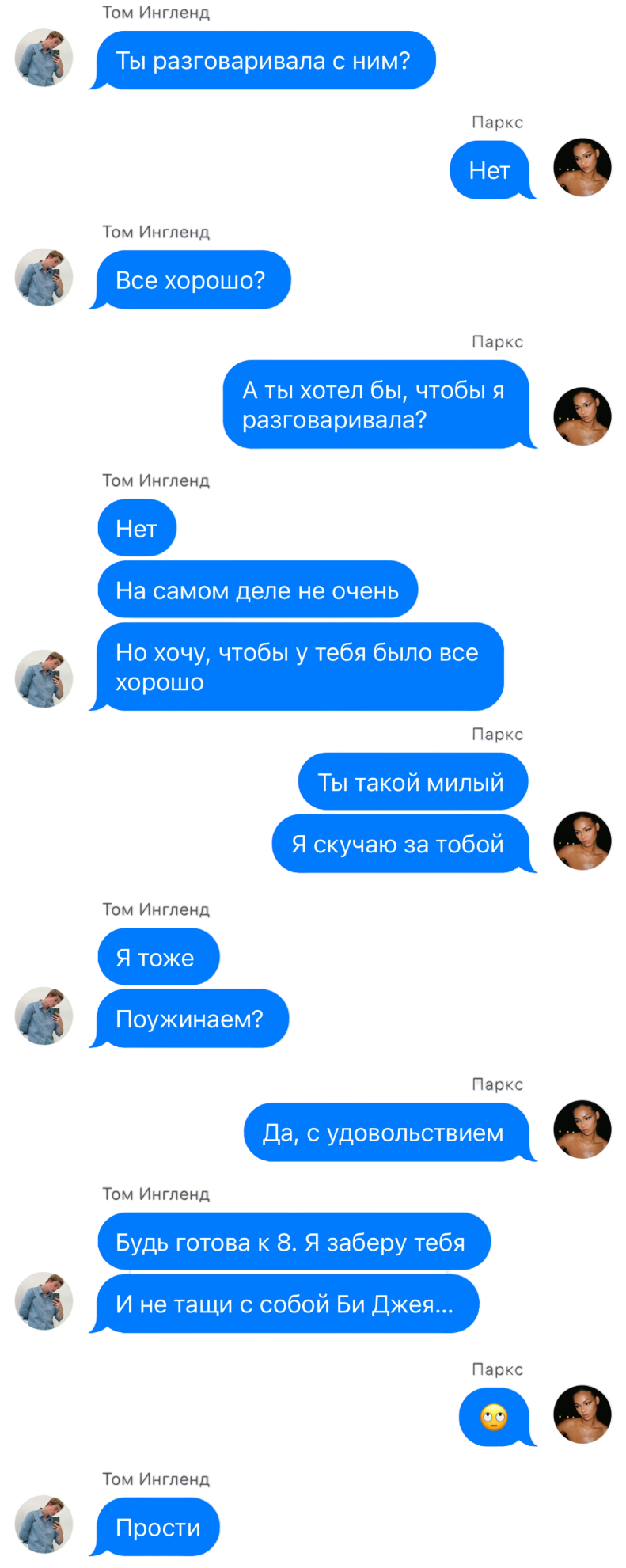Select the 'А ты хотел бы, чтобы я разговаривала?' bubble
626x1568 pixels.
click(379, 404)
